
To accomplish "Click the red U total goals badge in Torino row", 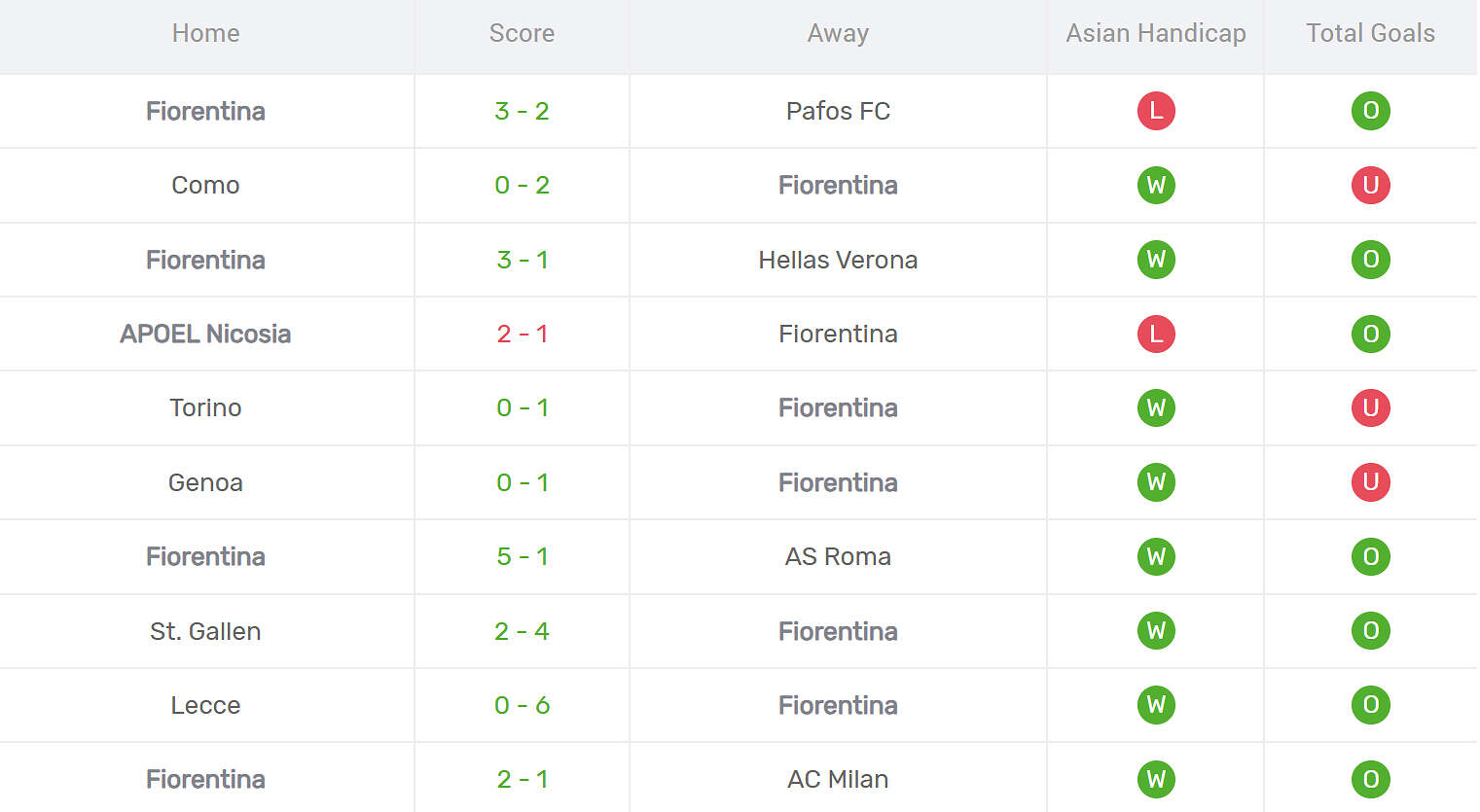I will click(x=1370, y=407).
